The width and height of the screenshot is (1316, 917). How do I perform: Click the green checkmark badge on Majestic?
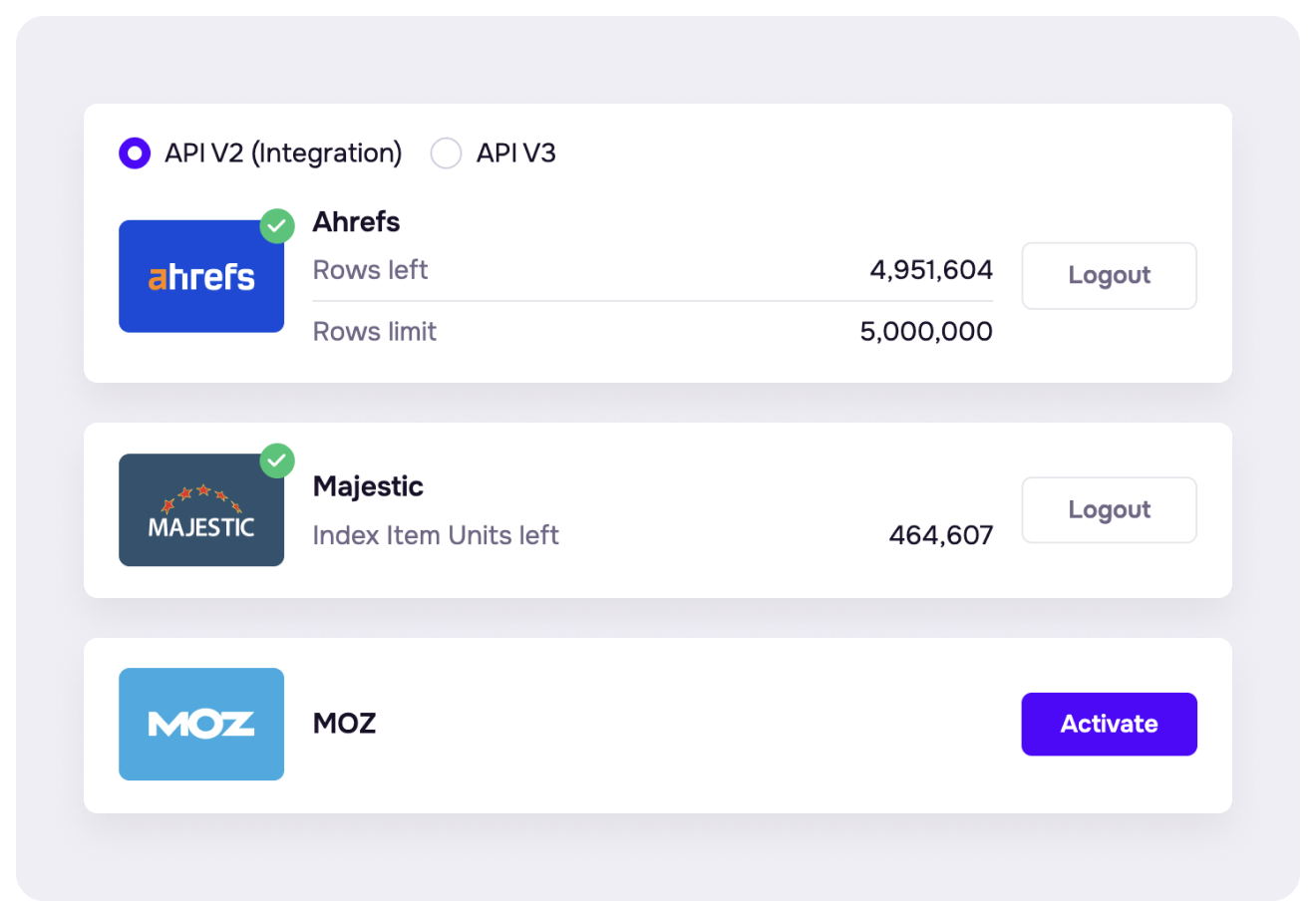click(277, 460)
